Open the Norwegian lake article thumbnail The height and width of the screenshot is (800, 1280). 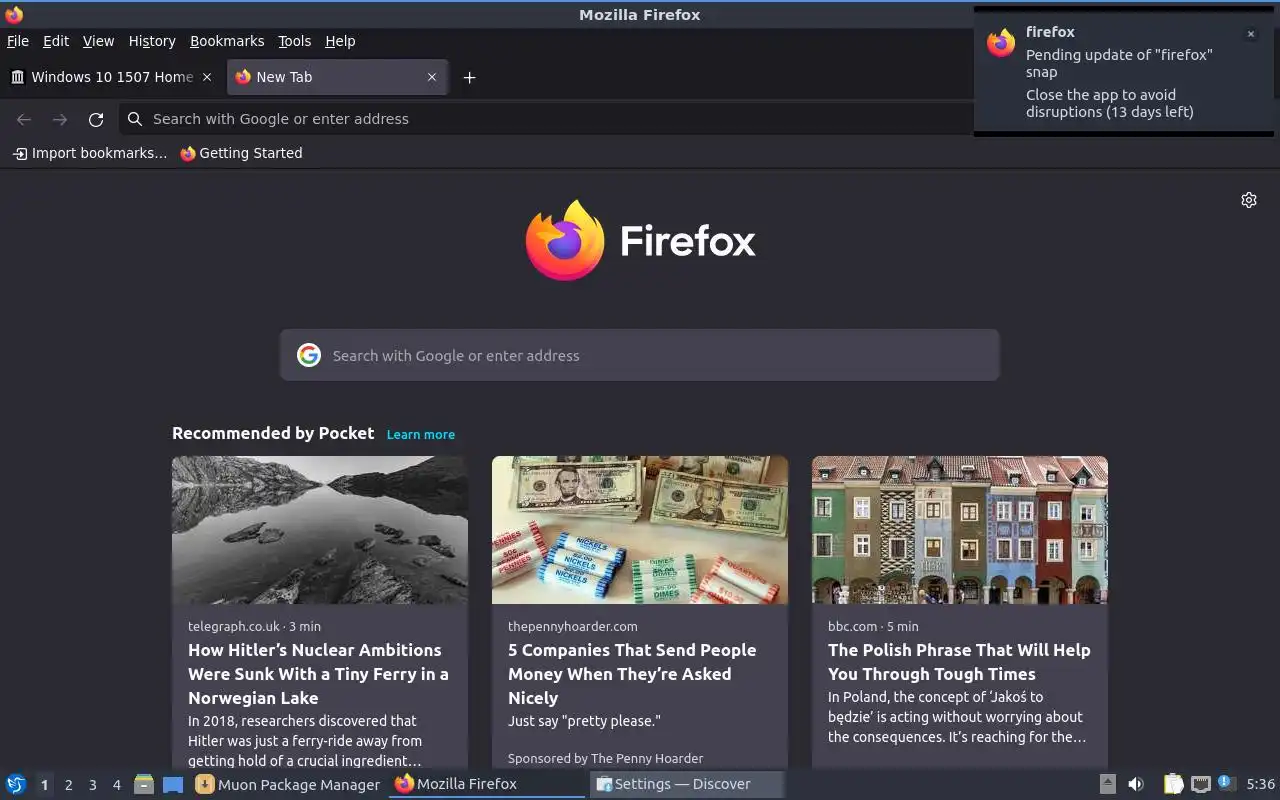320,530
